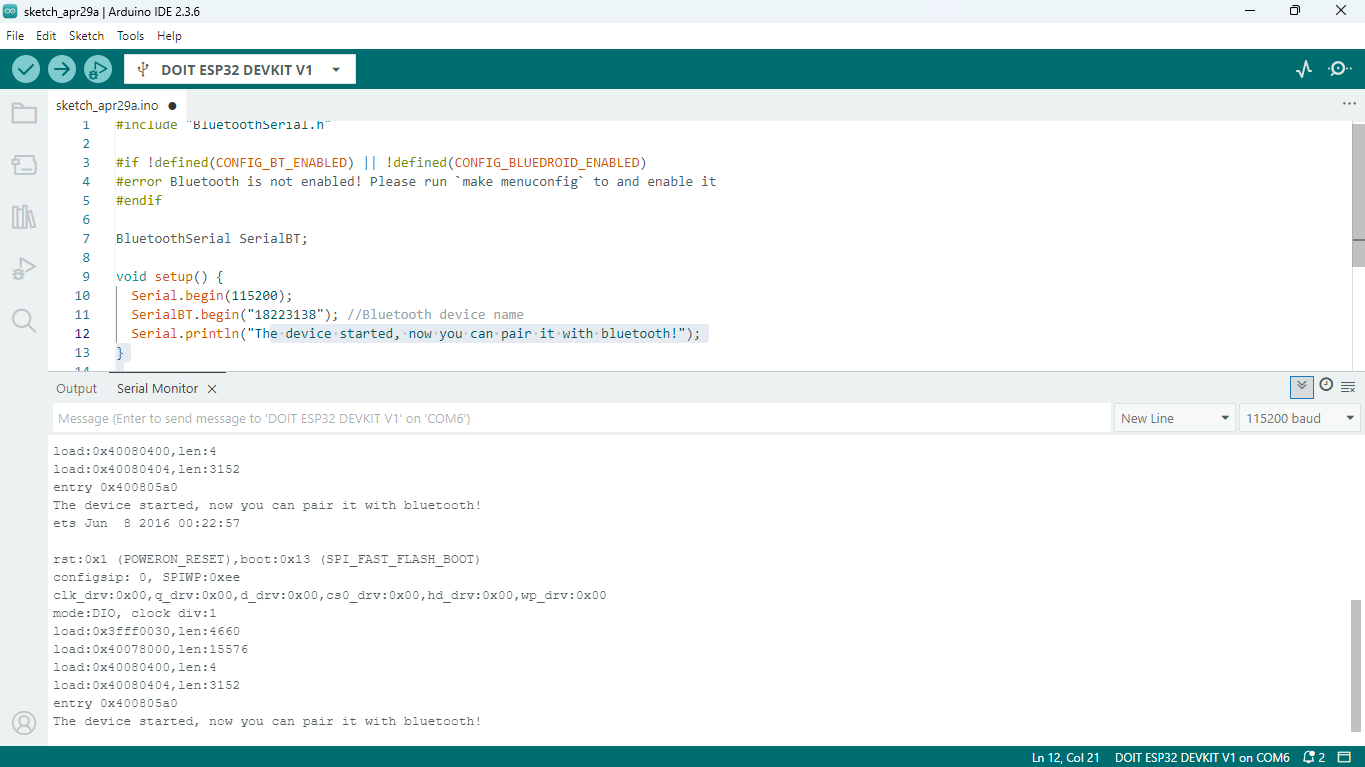Click the '#endif' line in the editor

(139, 200)
